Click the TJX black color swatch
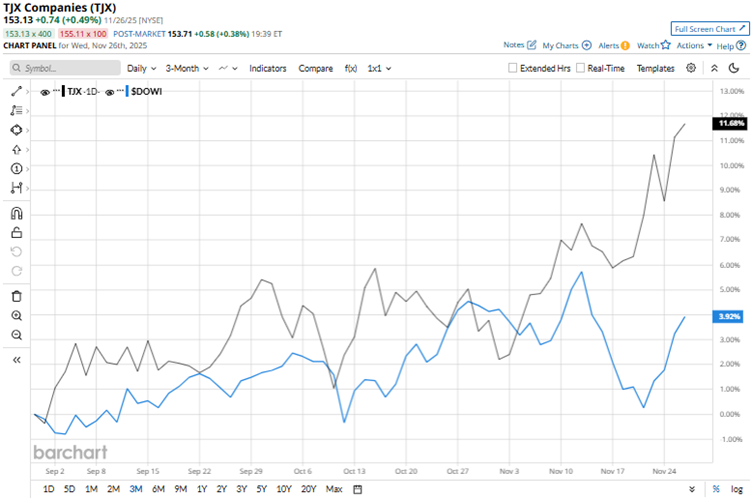752x499 pixels. pyautogui.click(x=63, y=91)
